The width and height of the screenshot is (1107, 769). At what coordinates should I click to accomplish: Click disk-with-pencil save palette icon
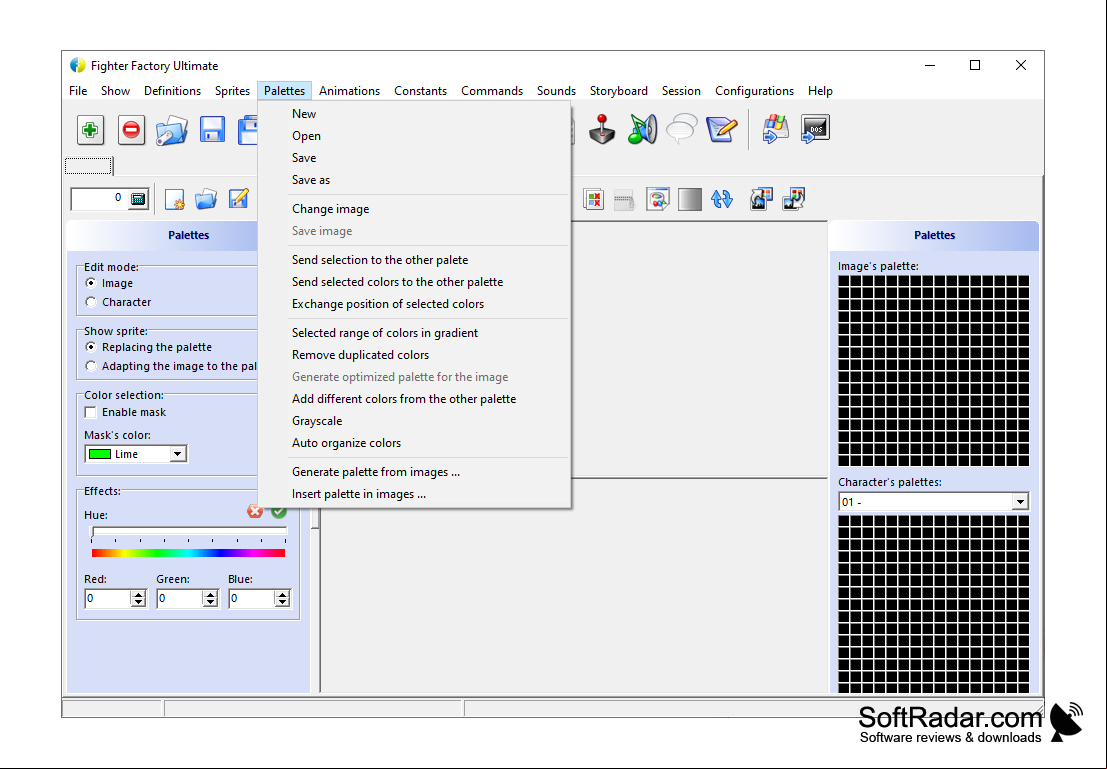tap(239, 199)
